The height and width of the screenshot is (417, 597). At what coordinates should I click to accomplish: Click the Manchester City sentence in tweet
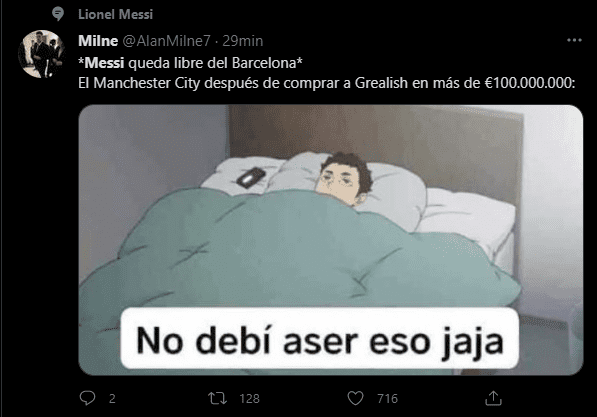point(326,83)
